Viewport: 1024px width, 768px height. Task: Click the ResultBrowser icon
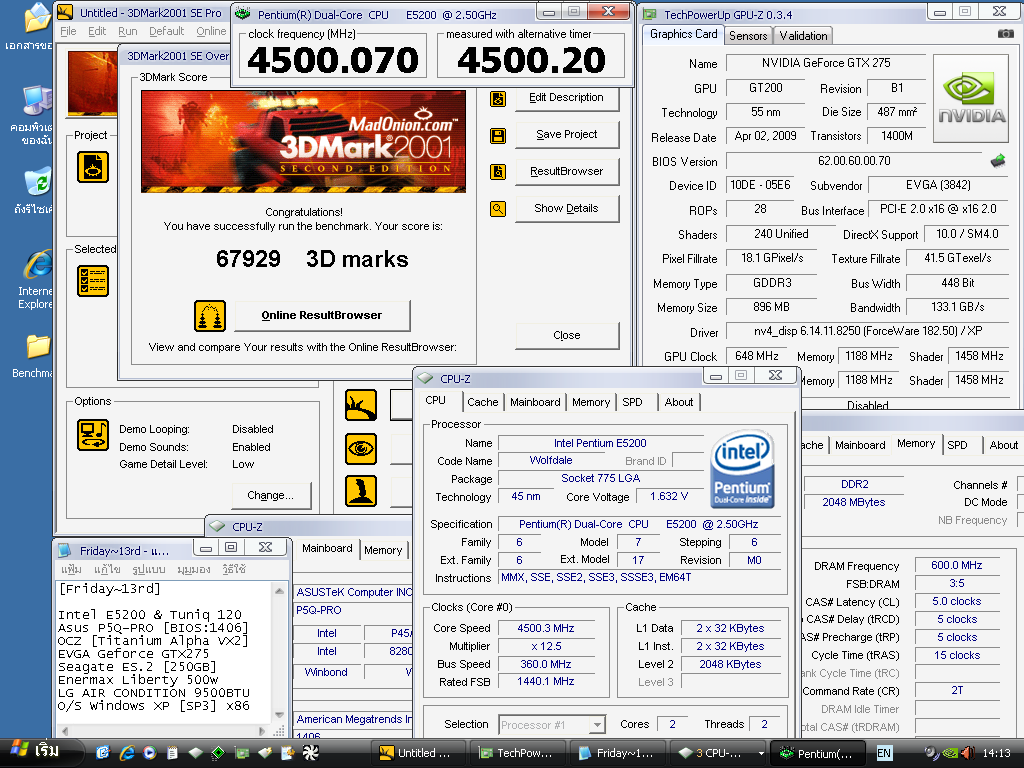tap(498, 172)
